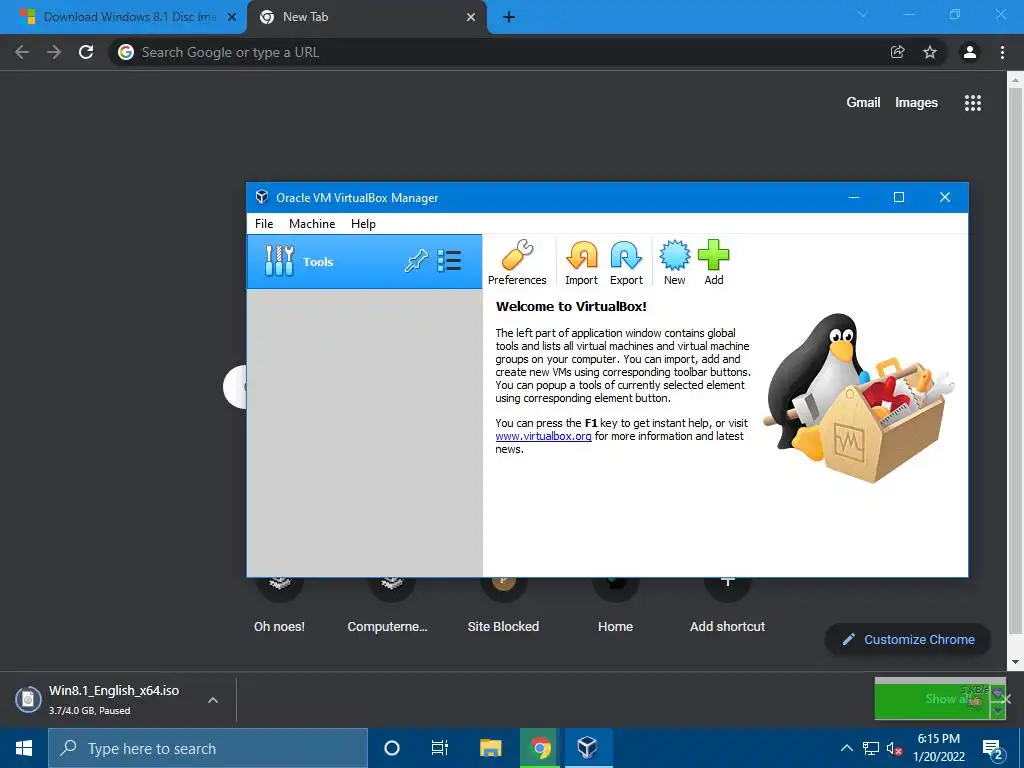Close the New Tab tab
Image resolution: width=1024 pixels, height=768 pixels.
point(471,17)
